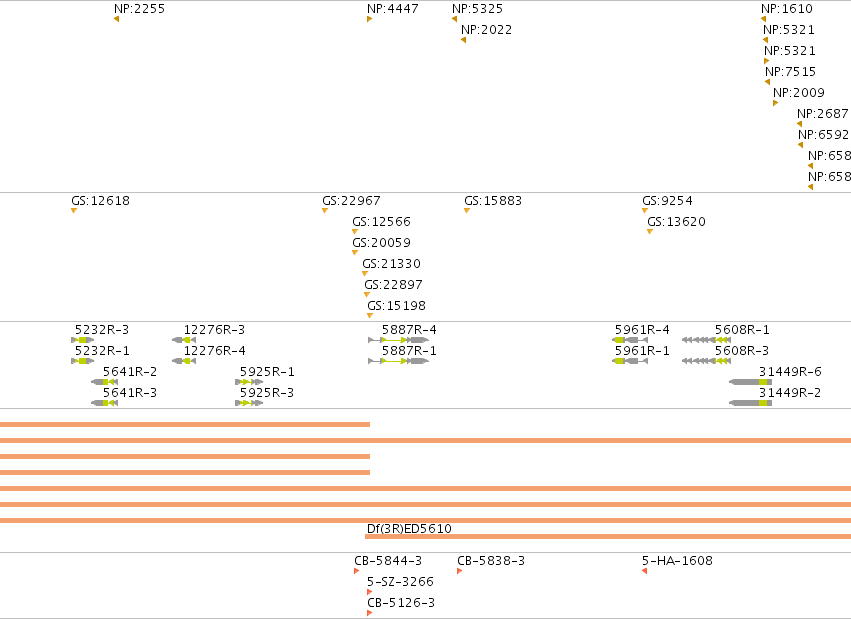
Task: Click the NP:5325 insertion triangle
Action: tap(454, 20)
